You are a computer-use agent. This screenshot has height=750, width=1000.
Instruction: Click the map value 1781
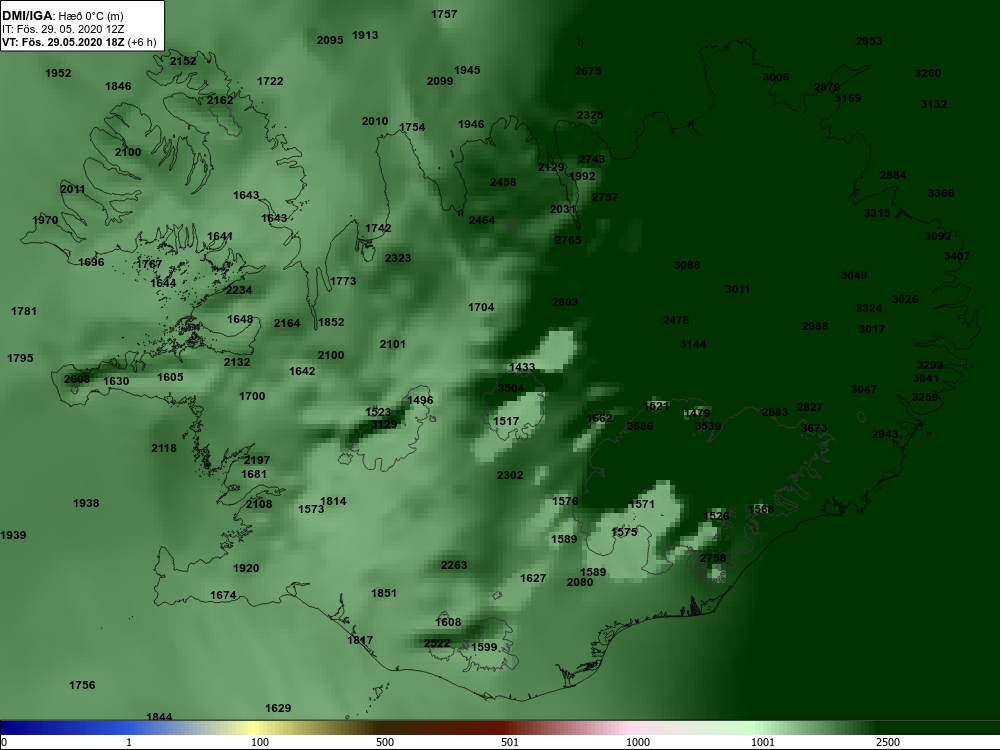point(24,311)
